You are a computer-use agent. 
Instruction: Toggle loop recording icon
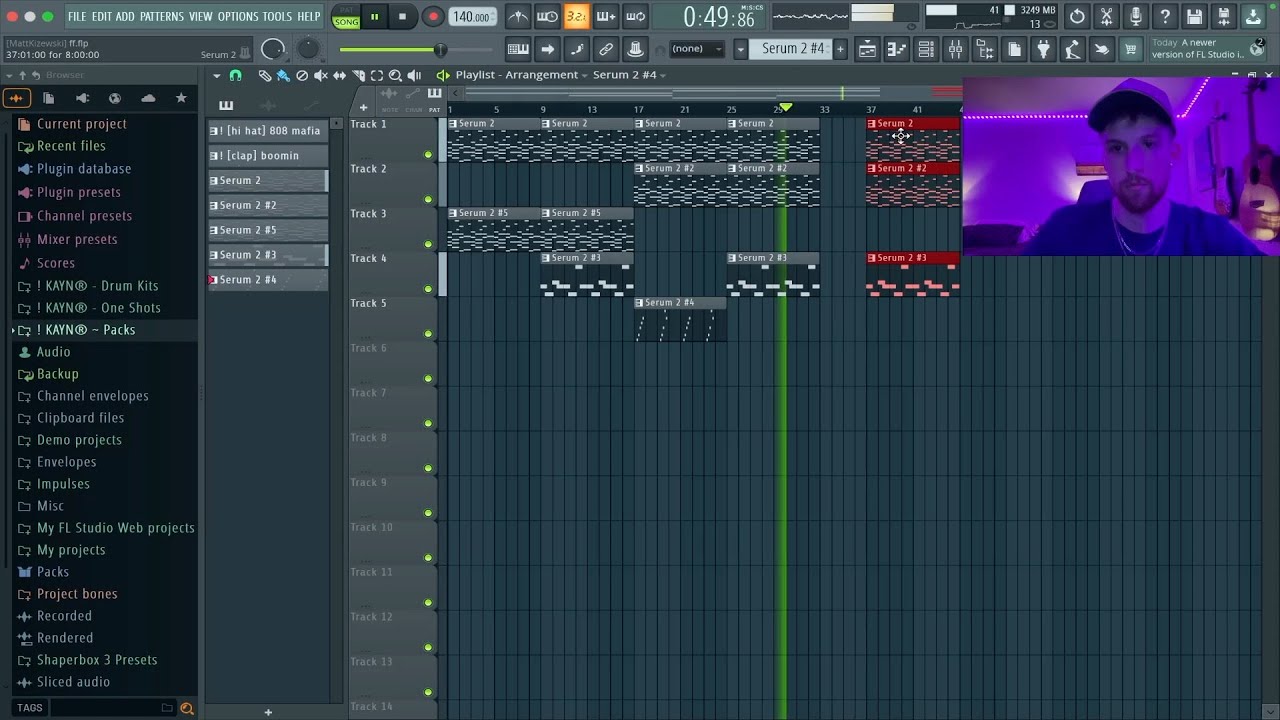click(x=635, y=16)
